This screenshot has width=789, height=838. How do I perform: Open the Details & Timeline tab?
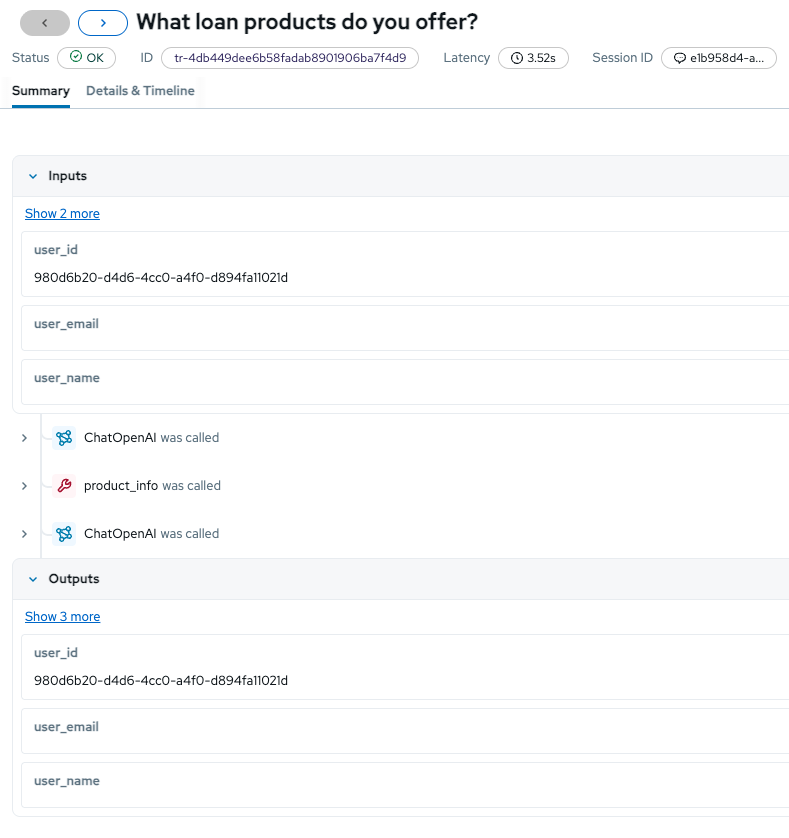(141, 91)
